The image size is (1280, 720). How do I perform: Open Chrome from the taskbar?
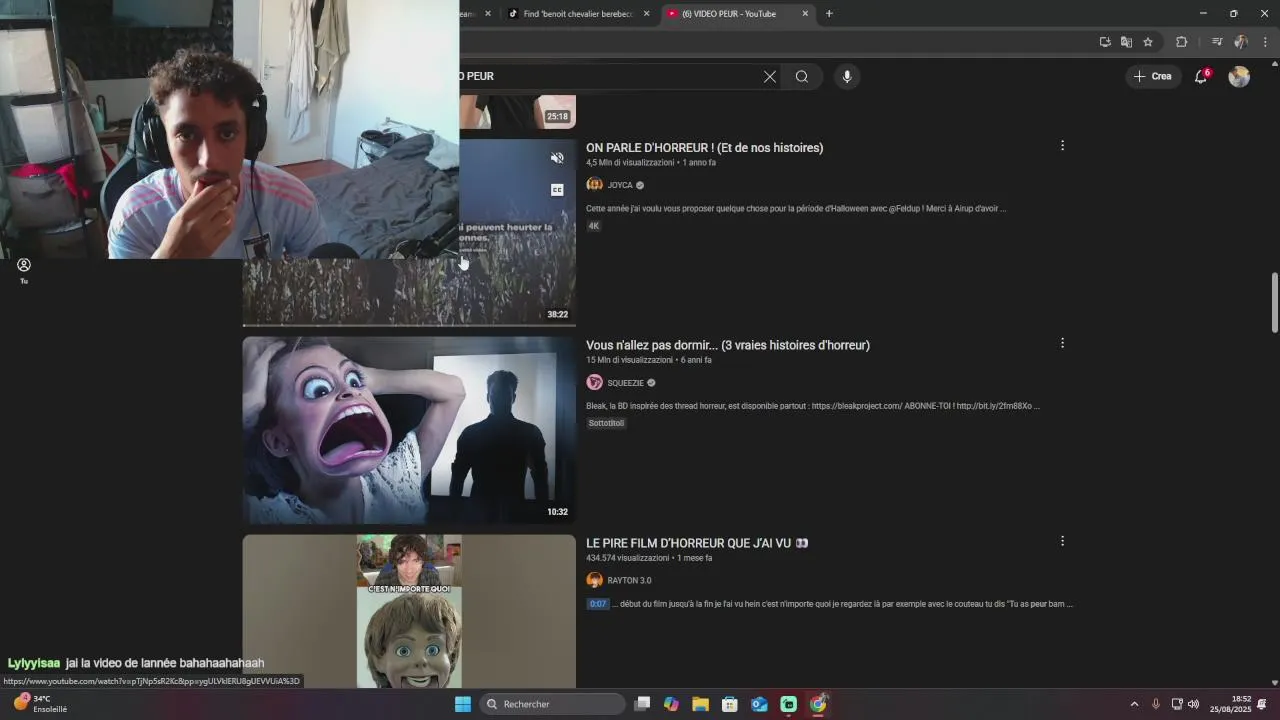point(818,704)
